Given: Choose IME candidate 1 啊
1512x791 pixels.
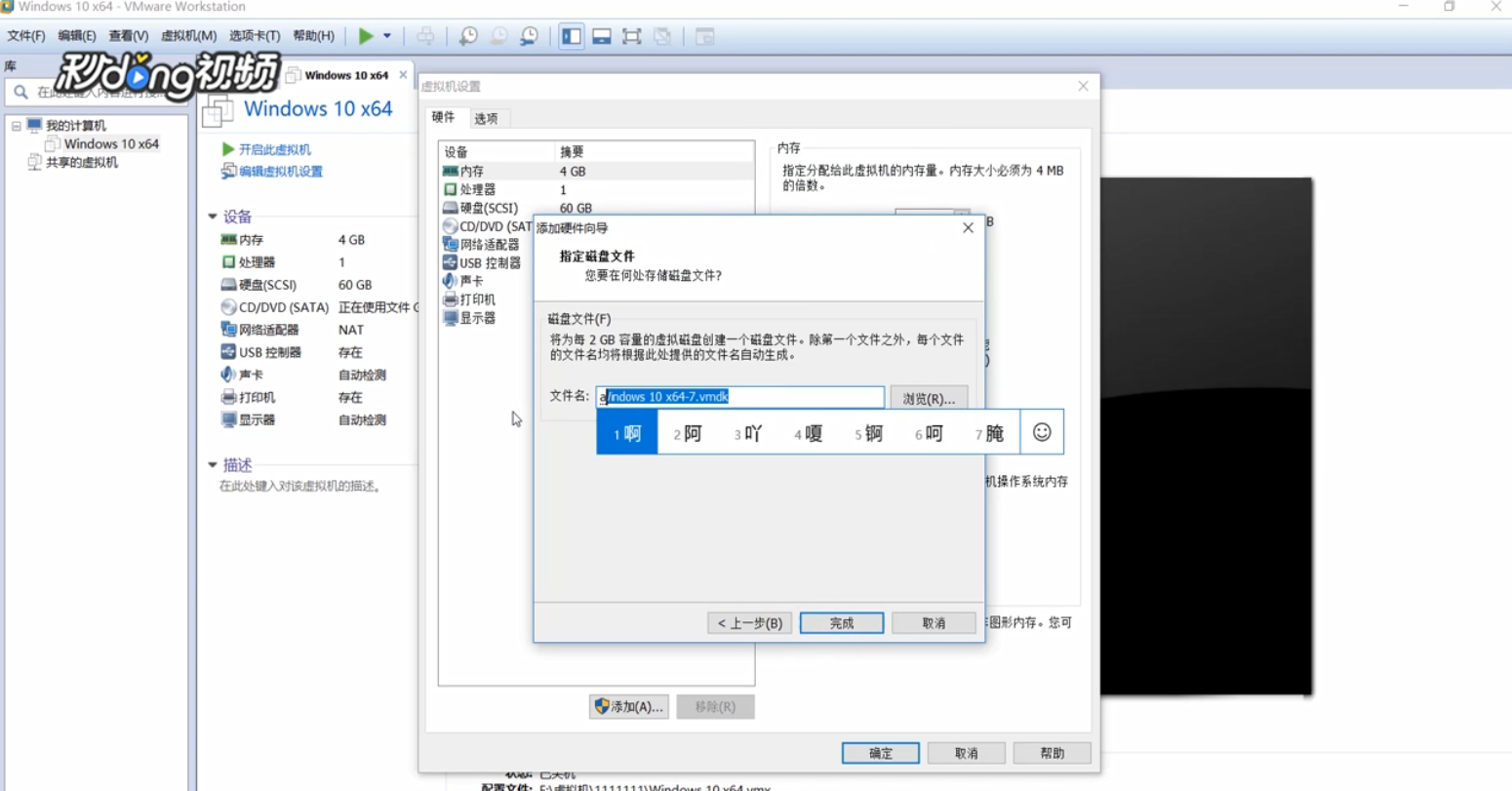Looking at the screenshot, I should pos(627,433).
